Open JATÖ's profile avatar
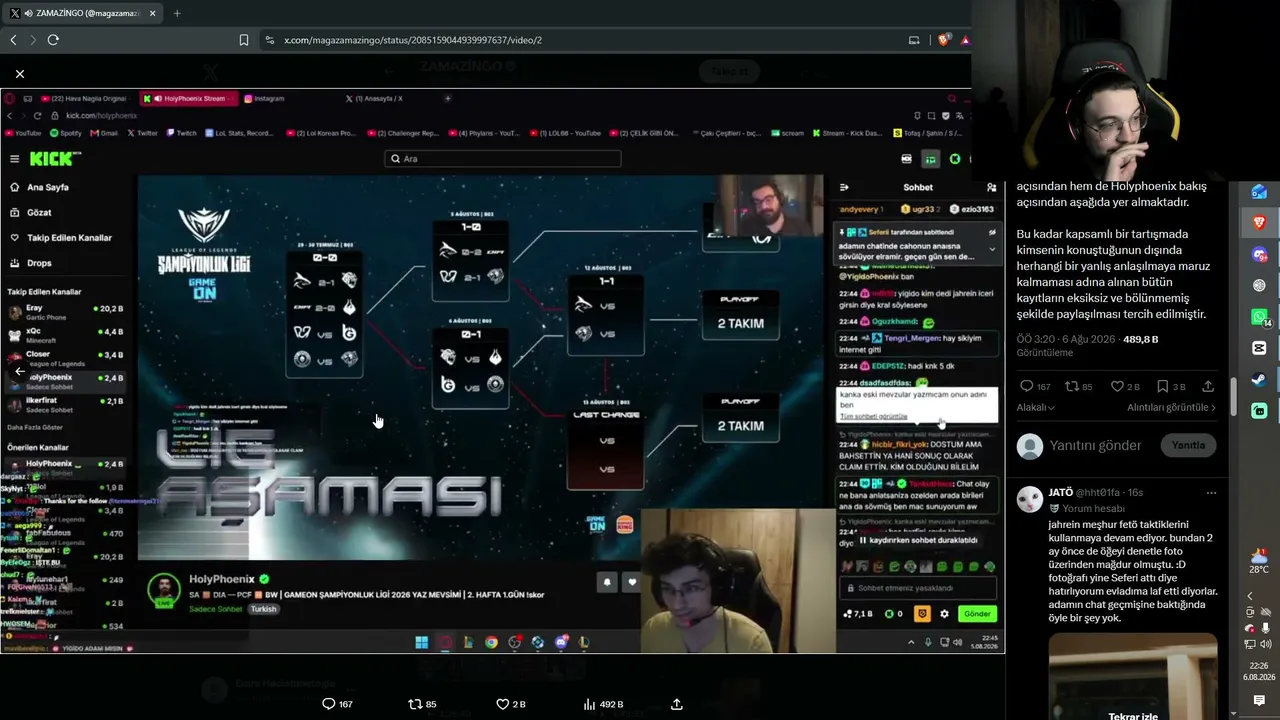This screenshot has height=720, width=1280. [x=1030, y=497]
